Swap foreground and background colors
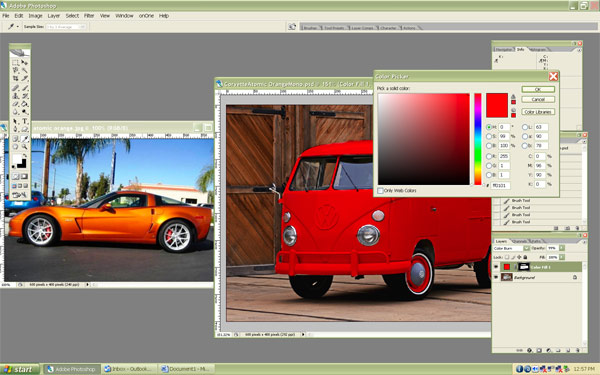Image resolution: width=600 pixels, height=375 pixels. (x=25, y=156)
